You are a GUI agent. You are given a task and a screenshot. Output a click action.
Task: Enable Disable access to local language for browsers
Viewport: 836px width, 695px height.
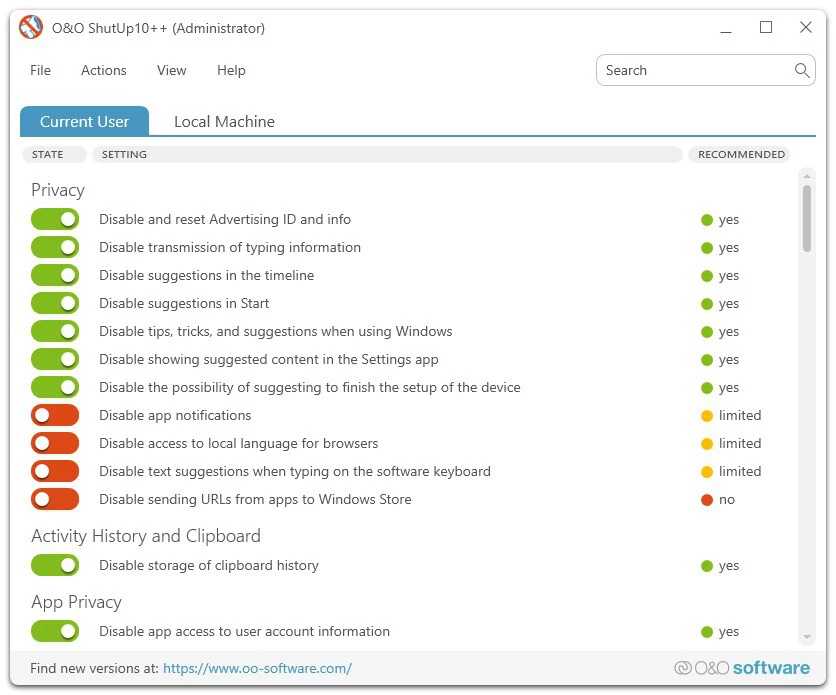point(55,443)
